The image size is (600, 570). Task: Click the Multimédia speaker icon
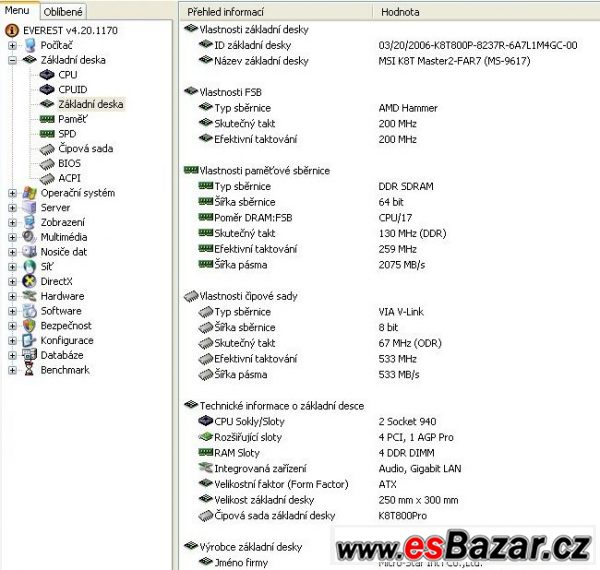(29, 237)
